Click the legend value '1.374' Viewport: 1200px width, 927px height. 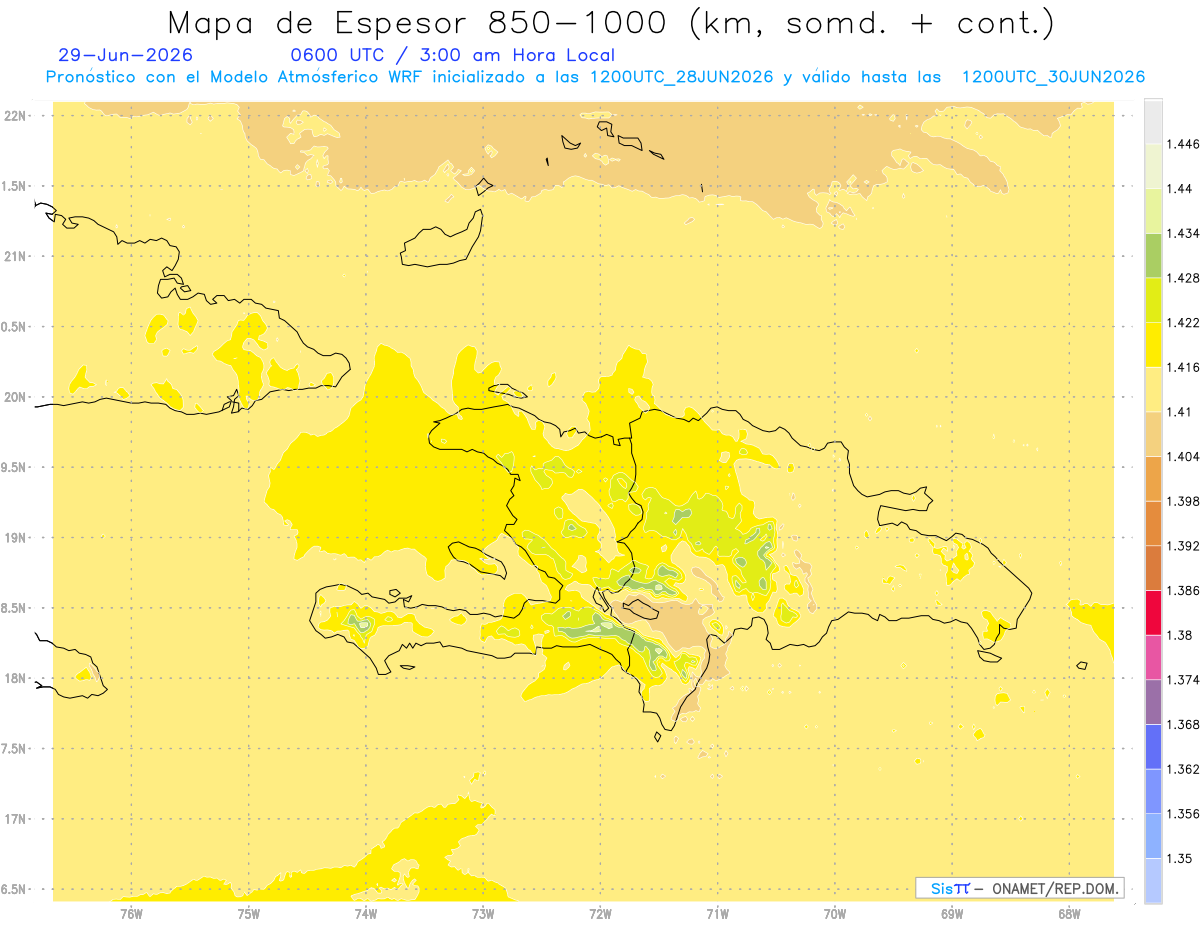point(1183,680)
